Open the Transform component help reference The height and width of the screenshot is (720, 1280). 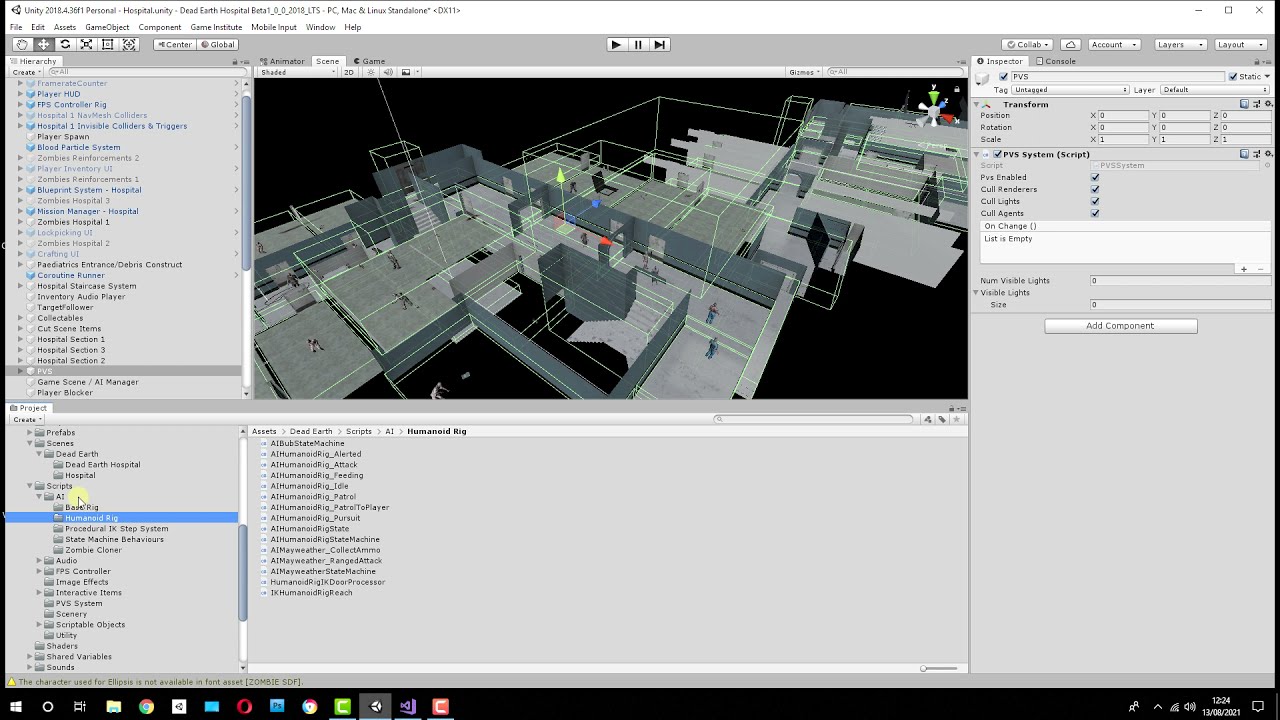click(x=1245, y=104)
